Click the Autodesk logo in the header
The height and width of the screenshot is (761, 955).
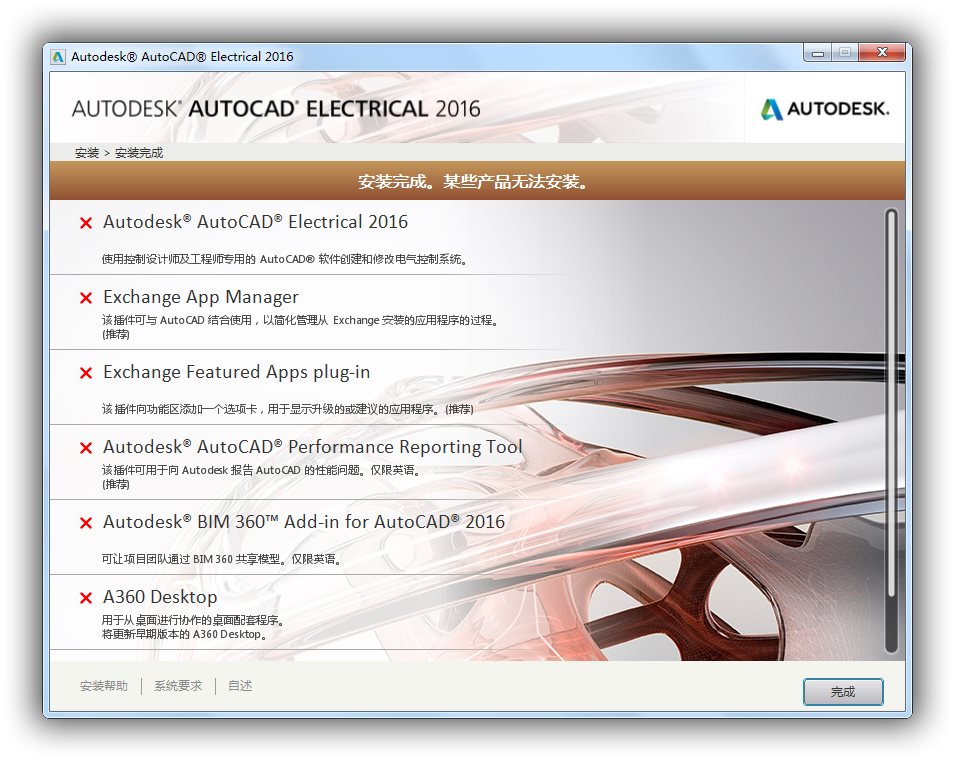[825, 109]
